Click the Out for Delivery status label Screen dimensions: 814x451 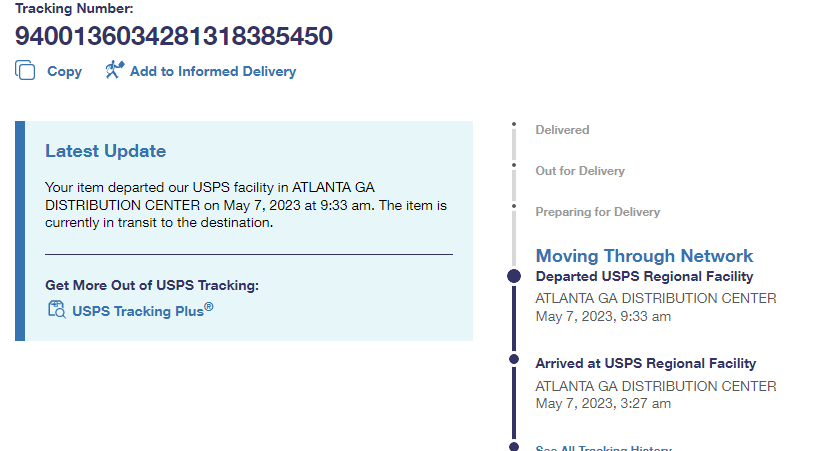click(x=580, y=171)
